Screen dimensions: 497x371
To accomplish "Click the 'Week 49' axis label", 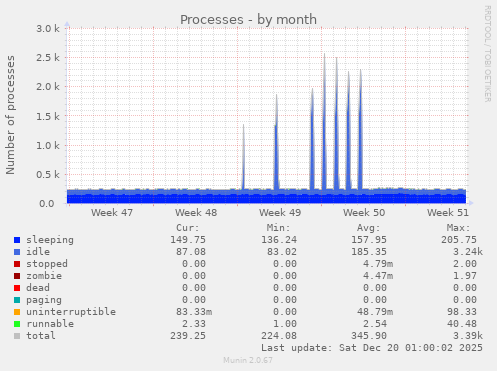I will click(280, 213).
